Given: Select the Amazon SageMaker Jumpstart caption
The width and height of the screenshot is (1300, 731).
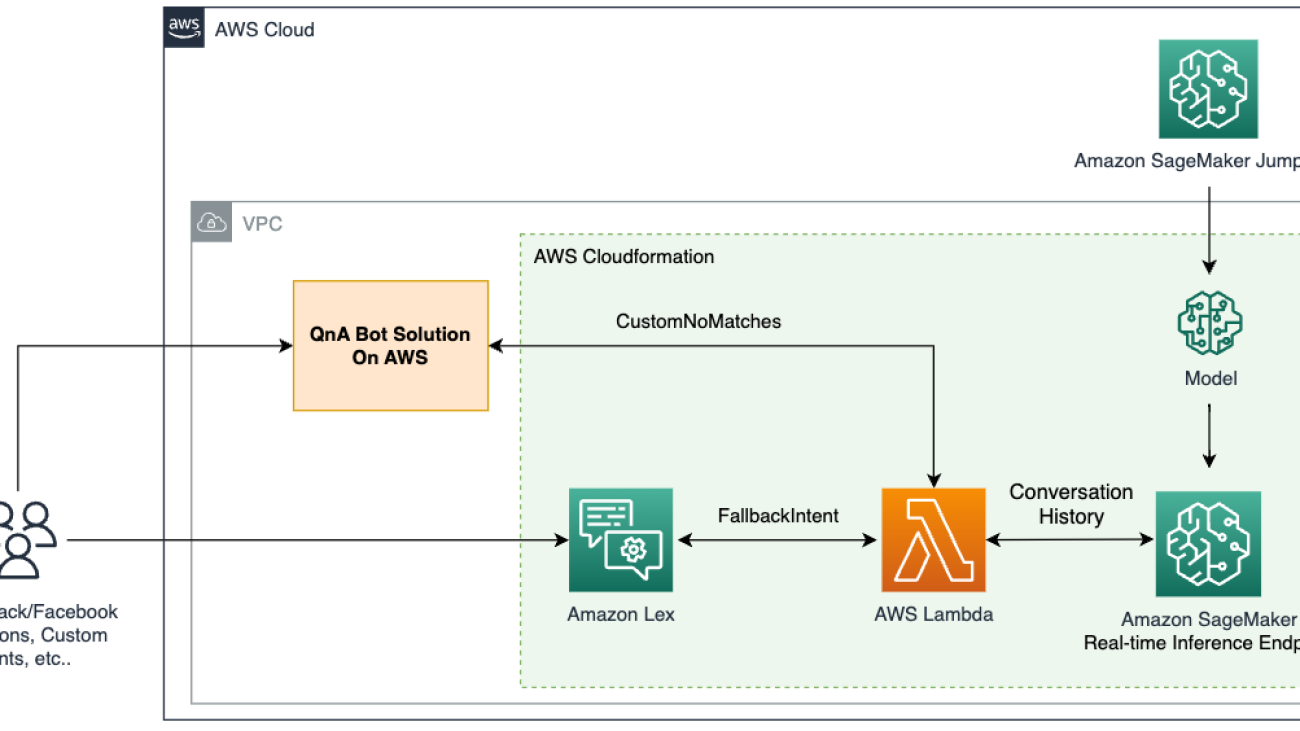Looking at the screenshot, I should [1187, 160].
